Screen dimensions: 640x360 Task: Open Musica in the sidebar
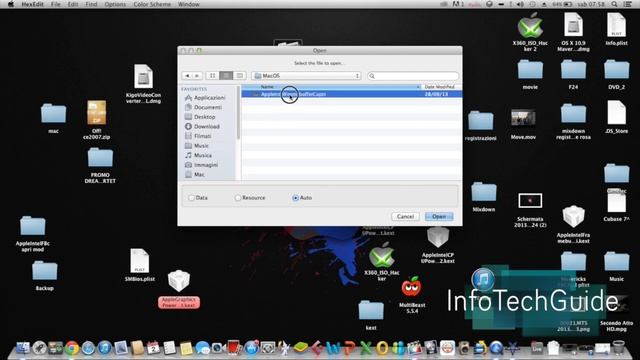point(202,155)
